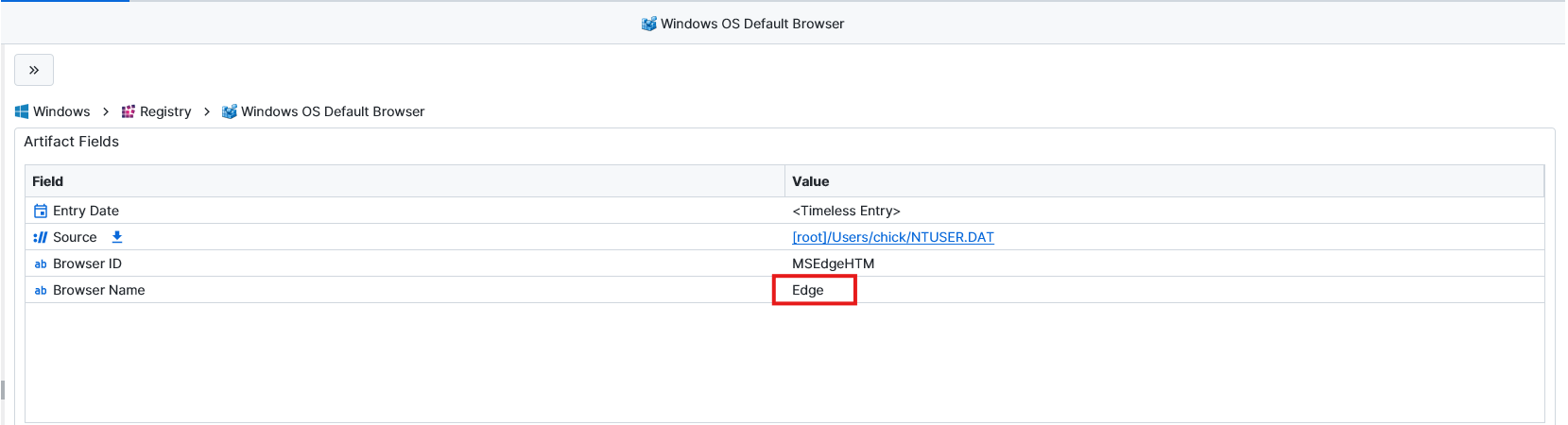Click the Value column header
1568x425 pixels.
[810, 181]
